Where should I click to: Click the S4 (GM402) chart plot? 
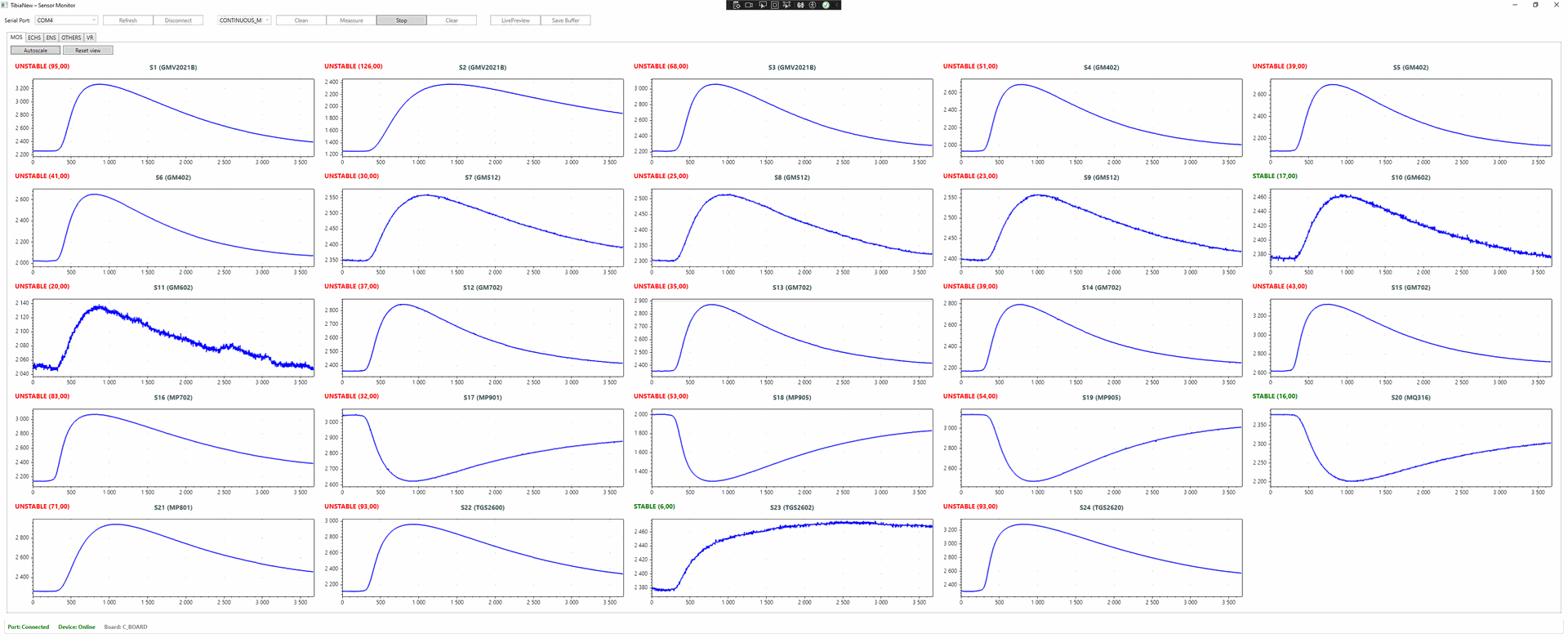(1102, 118)
